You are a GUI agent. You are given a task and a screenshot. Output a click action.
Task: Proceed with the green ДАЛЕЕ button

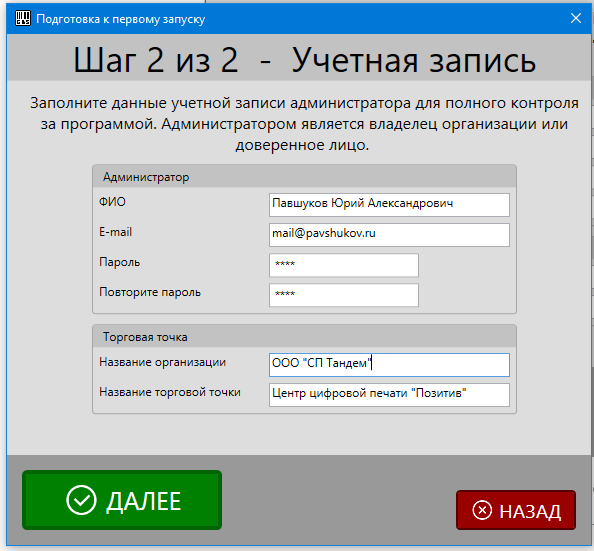[122, 500]
